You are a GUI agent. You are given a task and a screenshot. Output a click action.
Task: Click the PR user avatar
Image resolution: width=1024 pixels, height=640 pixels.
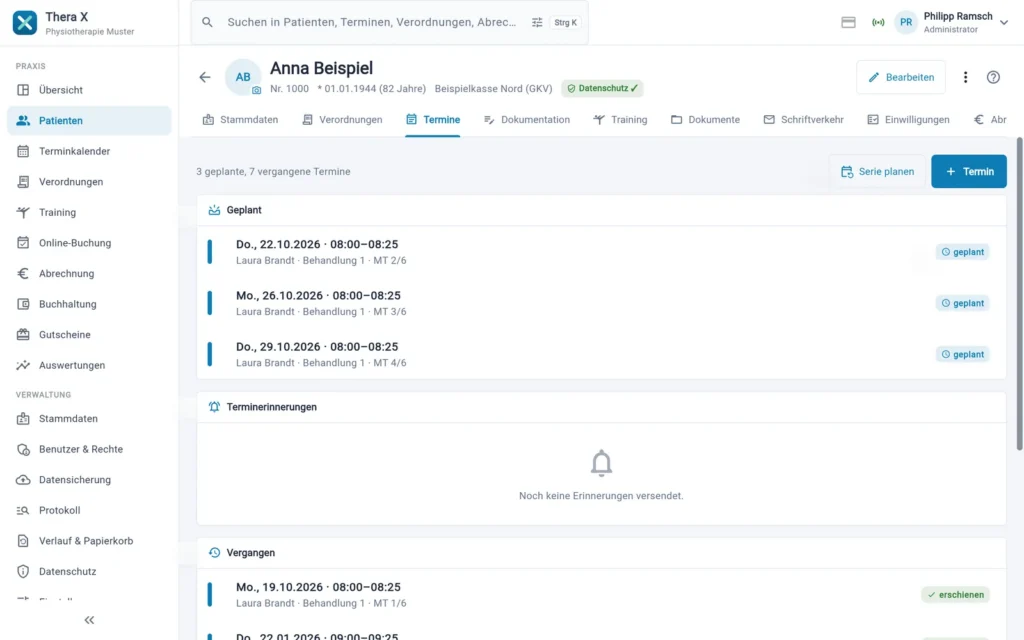pos(906,22)
